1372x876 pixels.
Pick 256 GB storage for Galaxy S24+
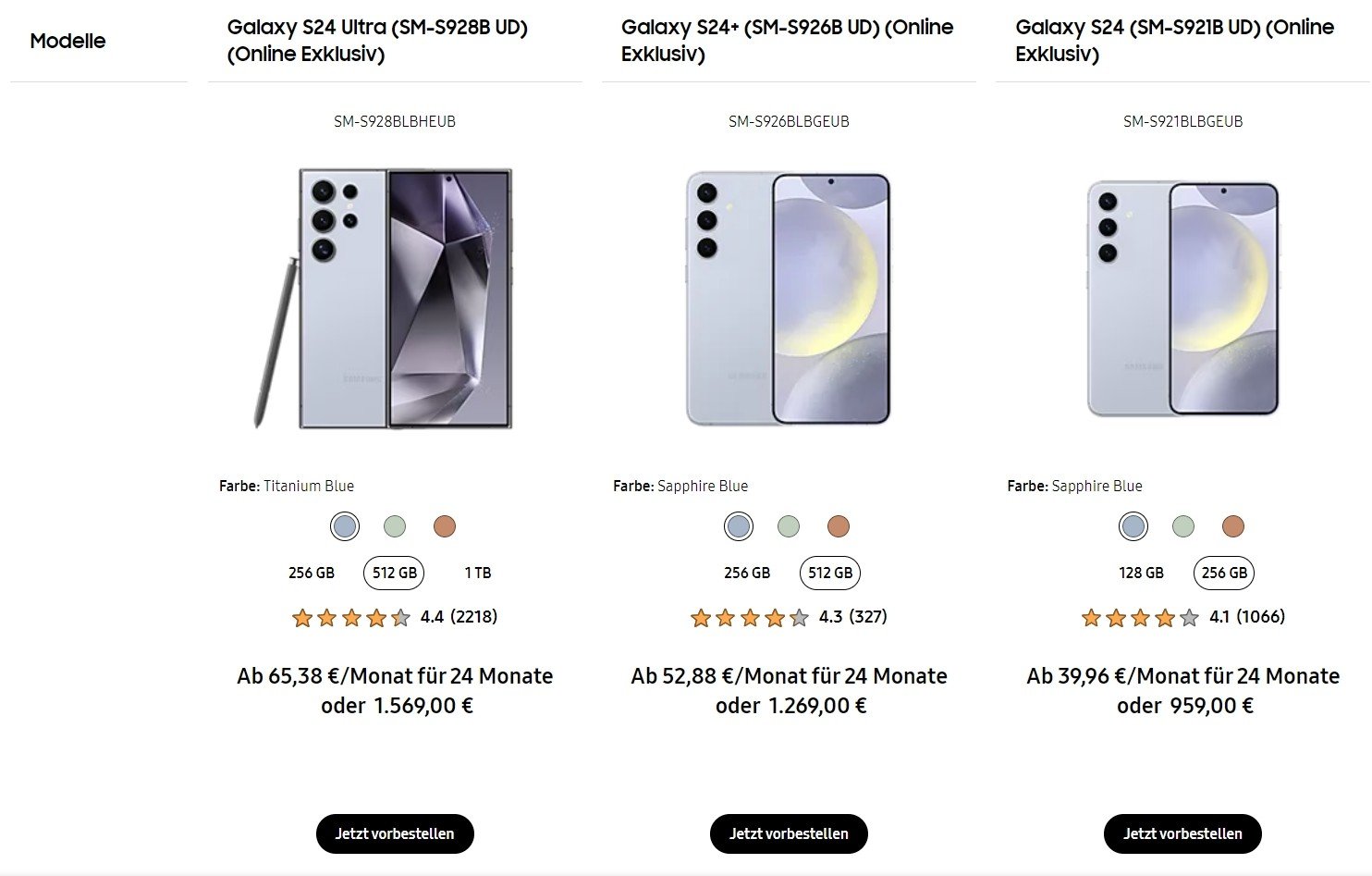pyautogui.click(x=747, y=573)
